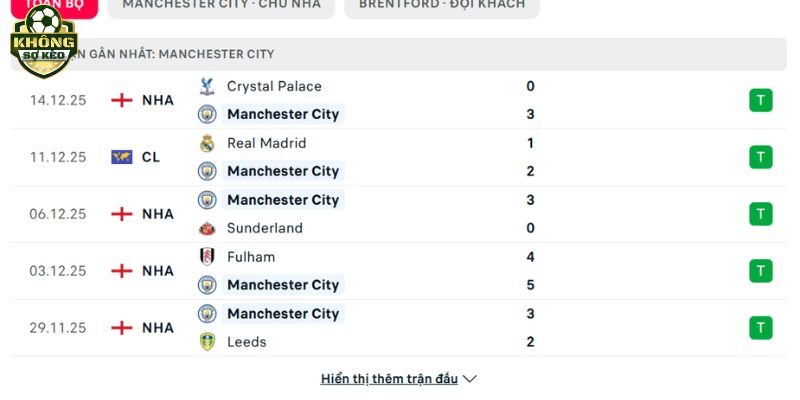This screenshot has width=800, height=400.
Task: Click the Fulham club crest
Action: tap(207, 257)
